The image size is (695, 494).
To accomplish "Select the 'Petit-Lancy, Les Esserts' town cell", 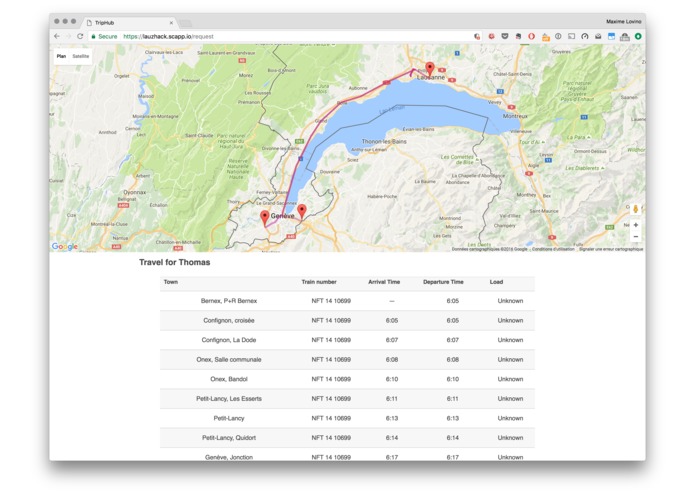I will coord(229,398).
